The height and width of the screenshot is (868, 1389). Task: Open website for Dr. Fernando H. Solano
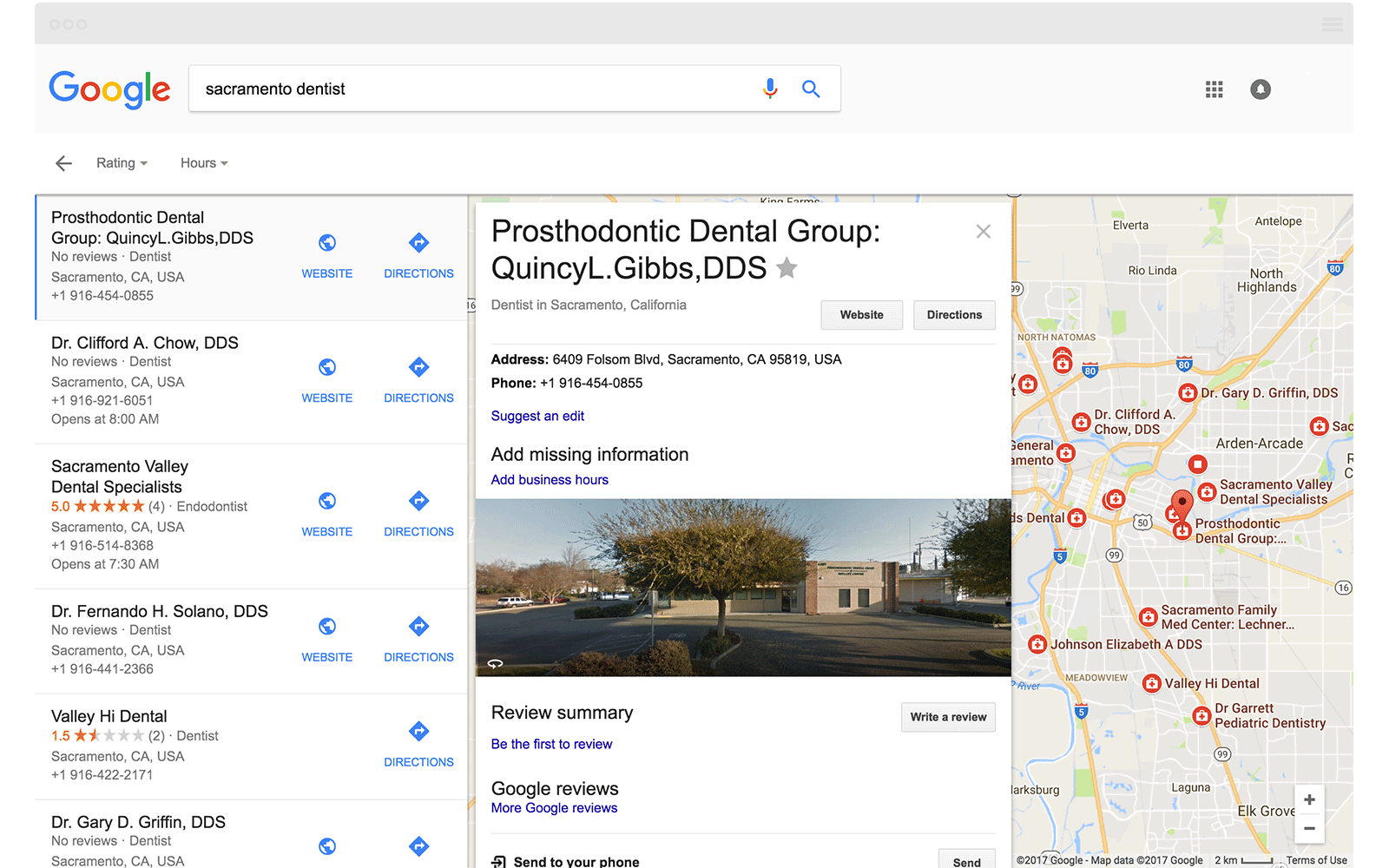click(327, 640)
